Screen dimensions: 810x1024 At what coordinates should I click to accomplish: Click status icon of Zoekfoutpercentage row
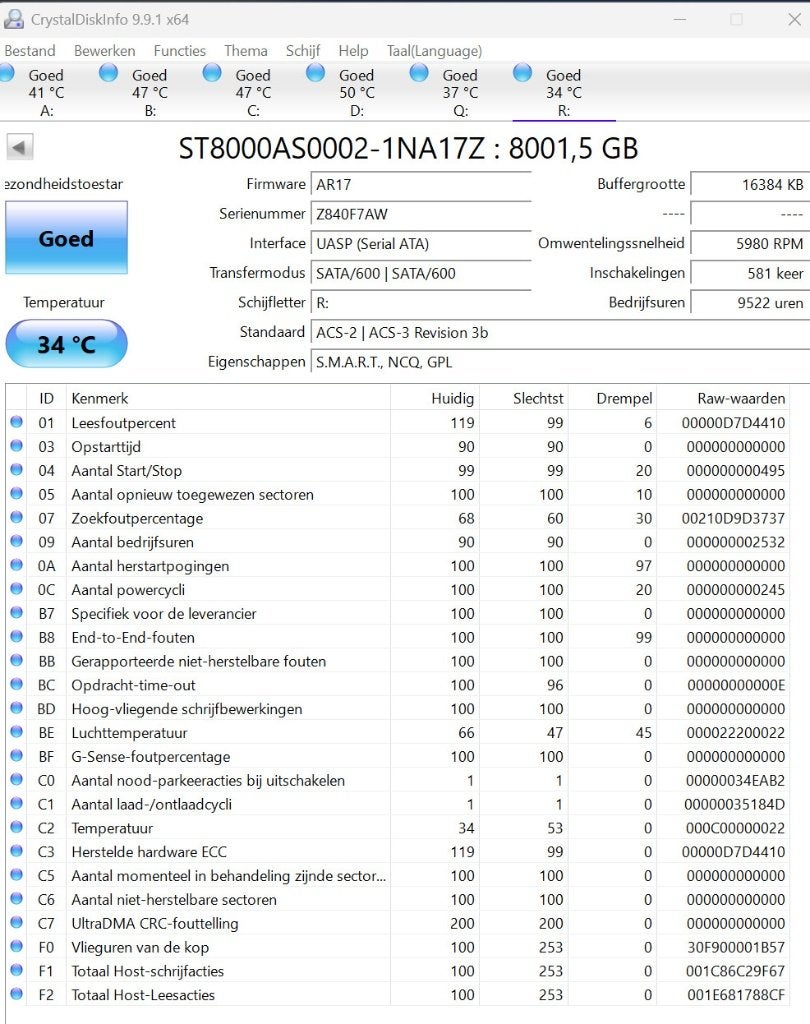coord(16,517)
